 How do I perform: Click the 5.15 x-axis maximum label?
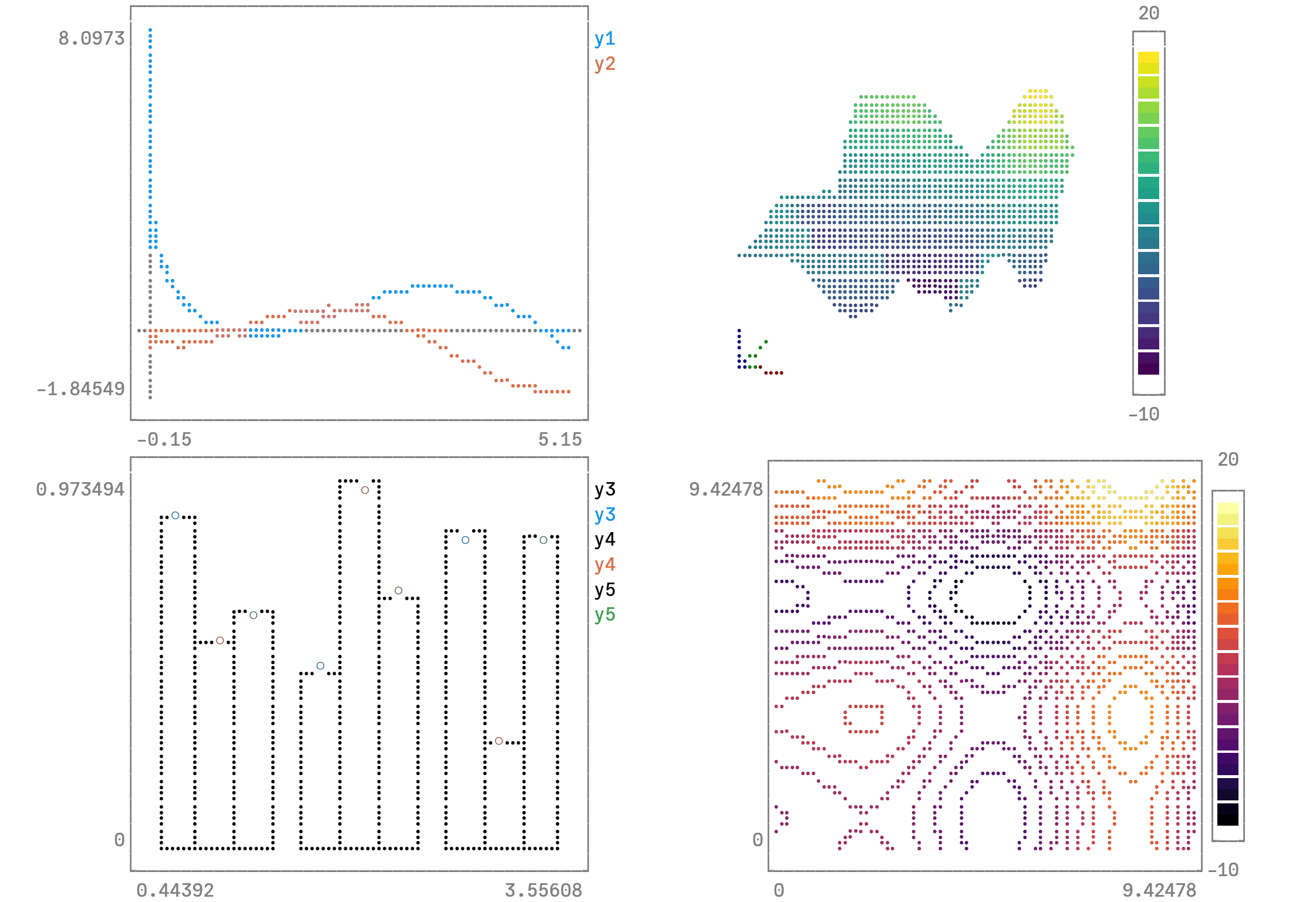(x=560, y=439)
